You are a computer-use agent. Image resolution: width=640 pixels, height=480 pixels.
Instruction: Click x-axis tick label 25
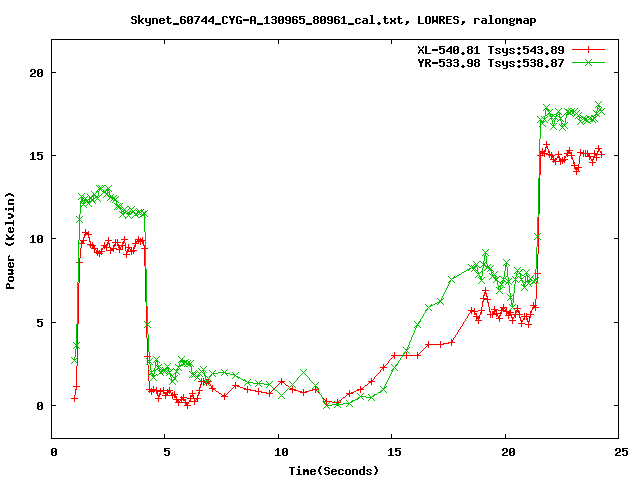(x=621, y=452)
